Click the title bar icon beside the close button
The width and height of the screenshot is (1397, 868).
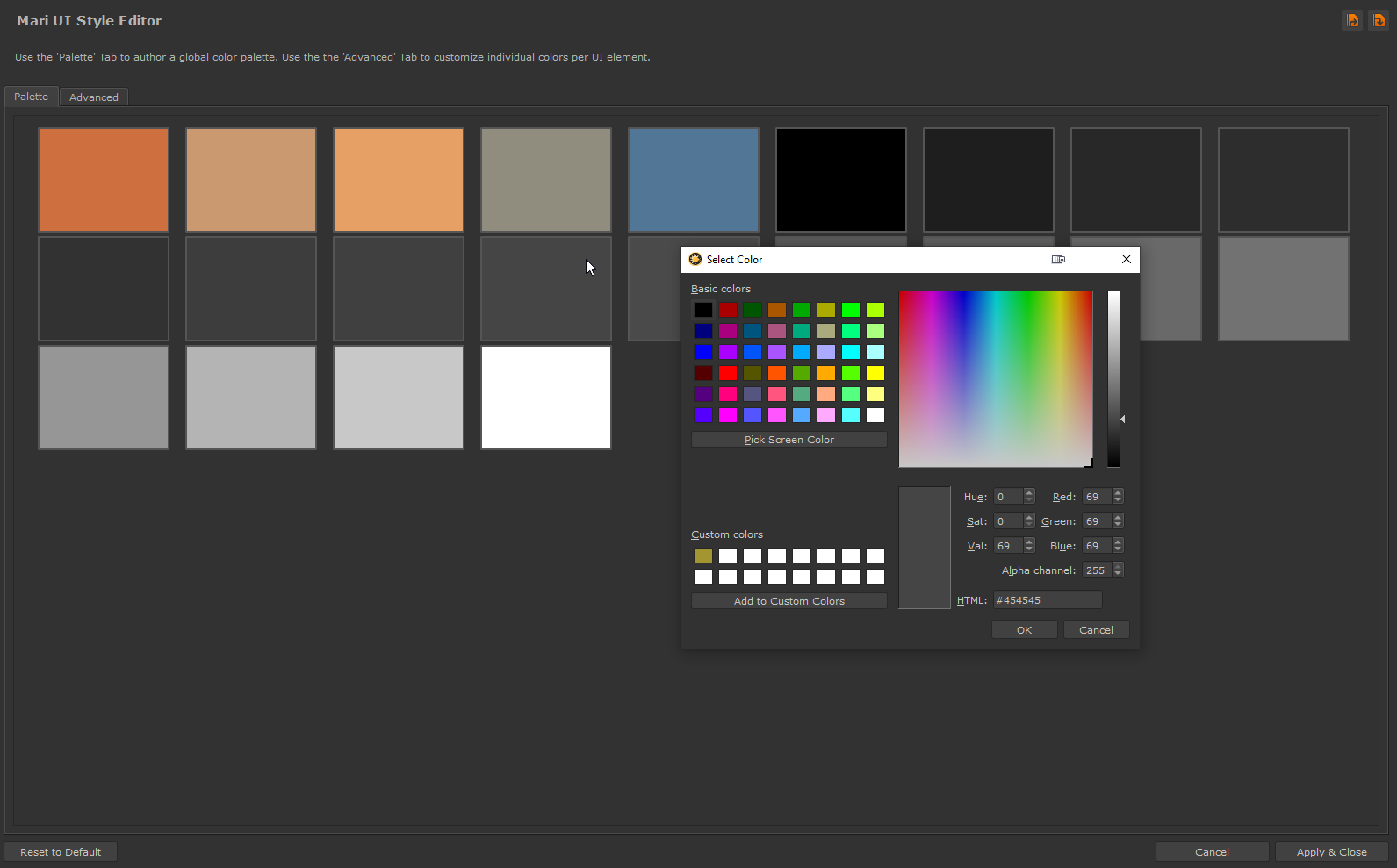(x=1058, y=260)
